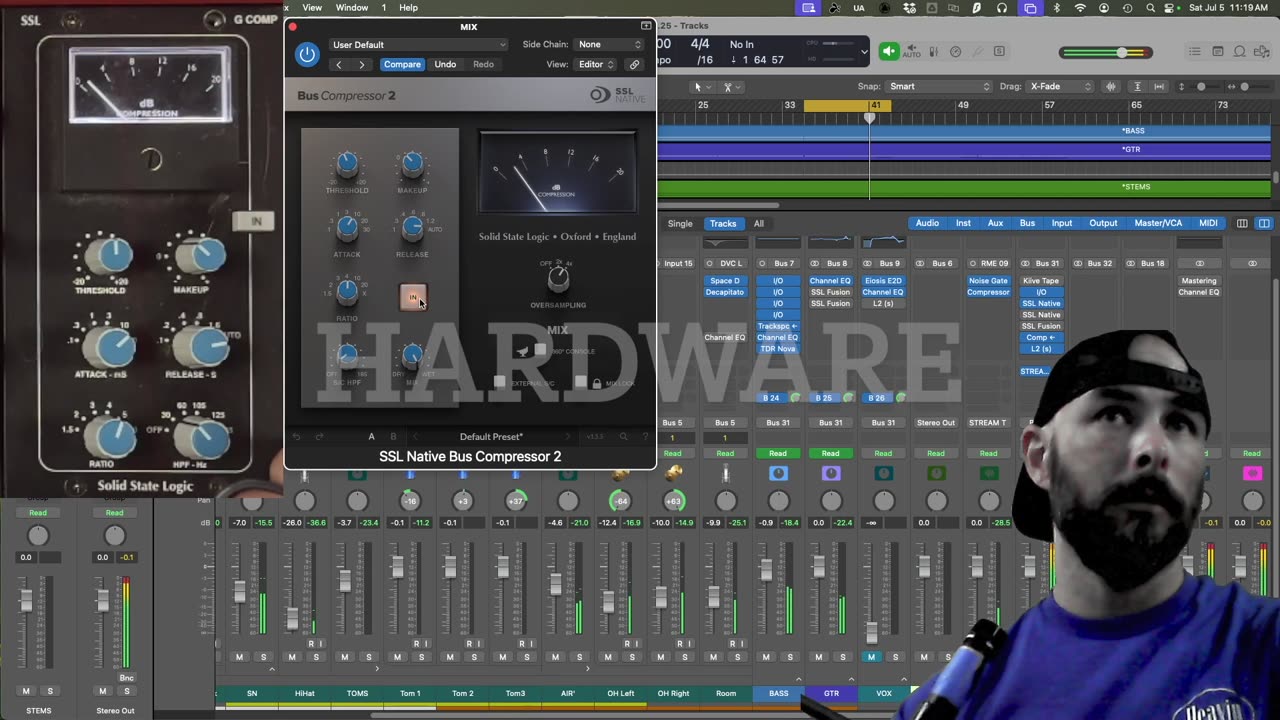Open Spotlight search in menu bar
Image resolution: width=1280 pixels, height=720 pixels.
pos(1152,8)
